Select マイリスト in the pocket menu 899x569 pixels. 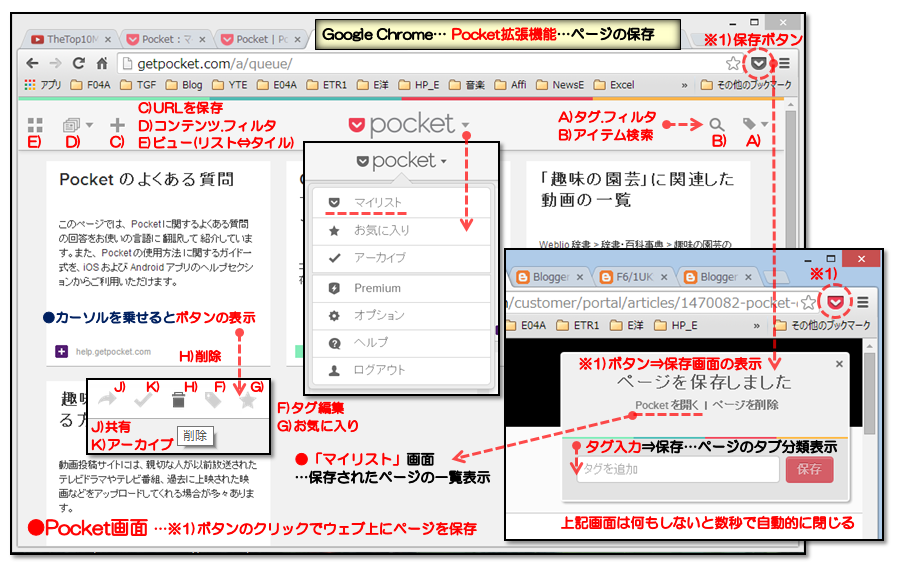click(x=401, y=202)
